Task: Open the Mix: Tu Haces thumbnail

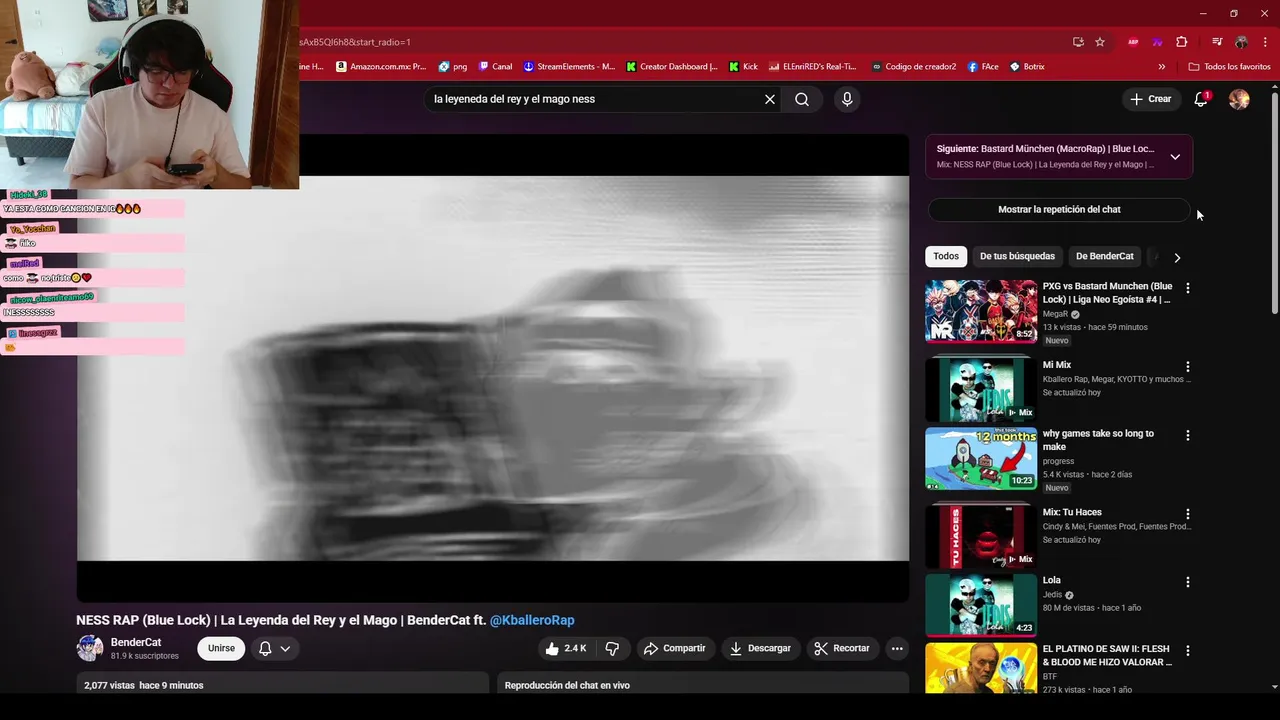Action: pos(981,536)
